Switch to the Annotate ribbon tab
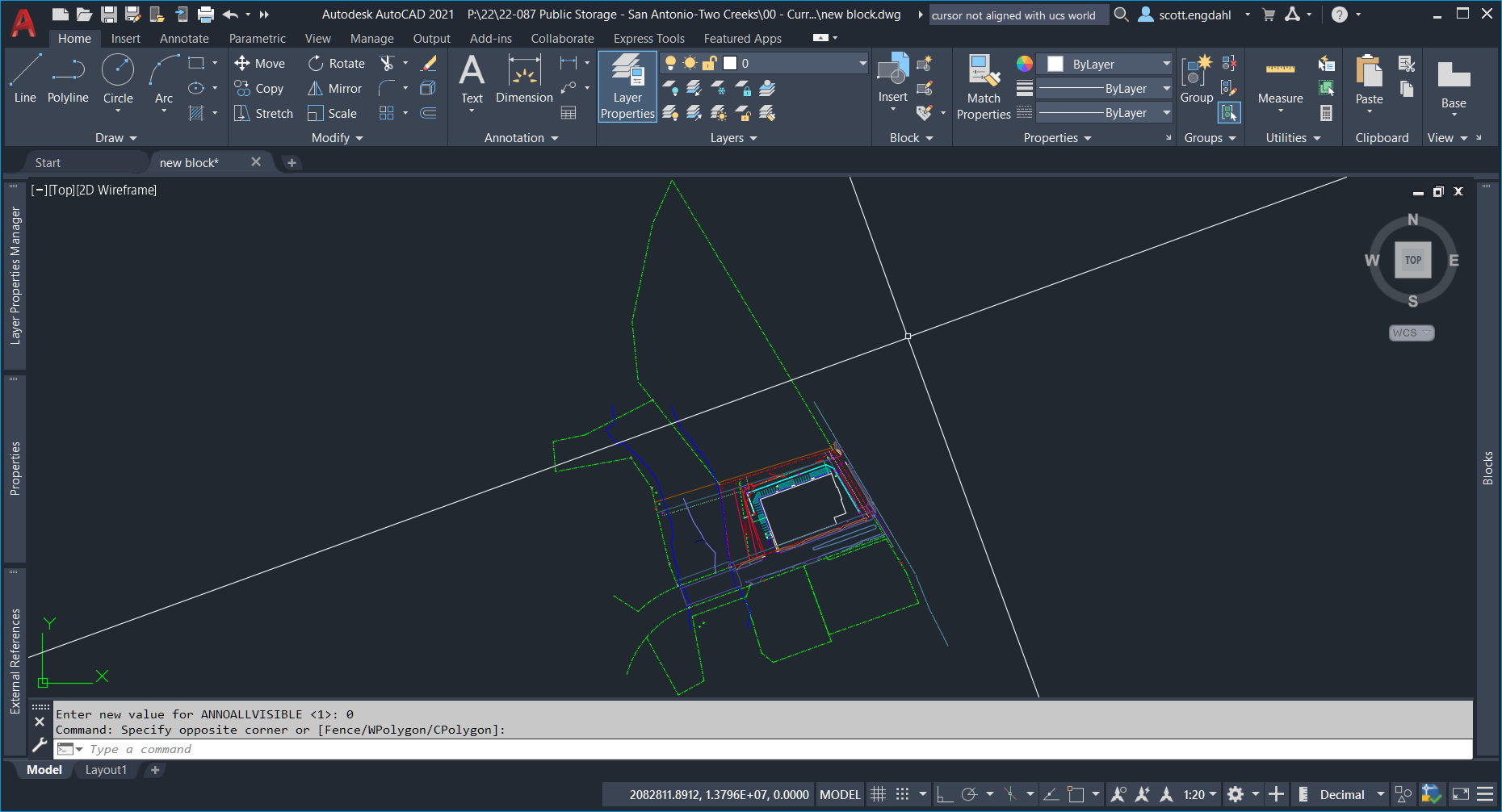This screenshot has height=812, width=1502. tap(184, 38)
